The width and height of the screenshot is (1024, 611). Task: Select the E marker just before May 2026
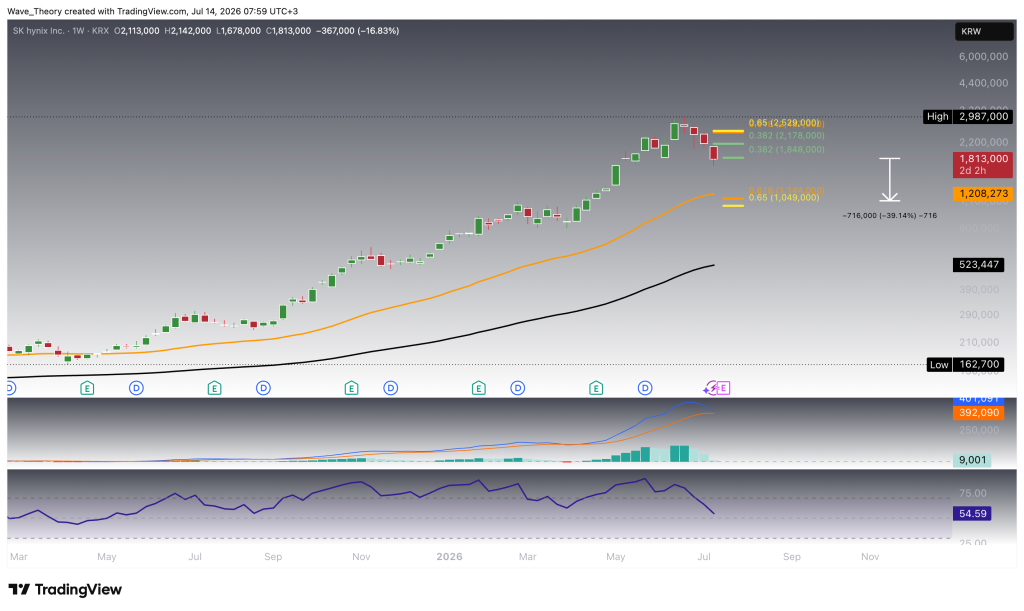point(596,388)
